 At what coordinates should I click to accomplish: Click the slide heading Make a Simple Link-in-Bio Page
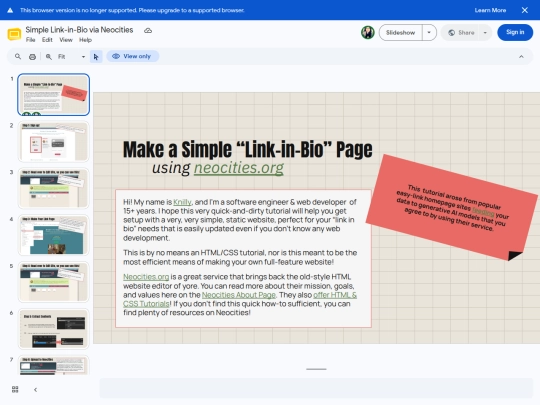(248, 149)
